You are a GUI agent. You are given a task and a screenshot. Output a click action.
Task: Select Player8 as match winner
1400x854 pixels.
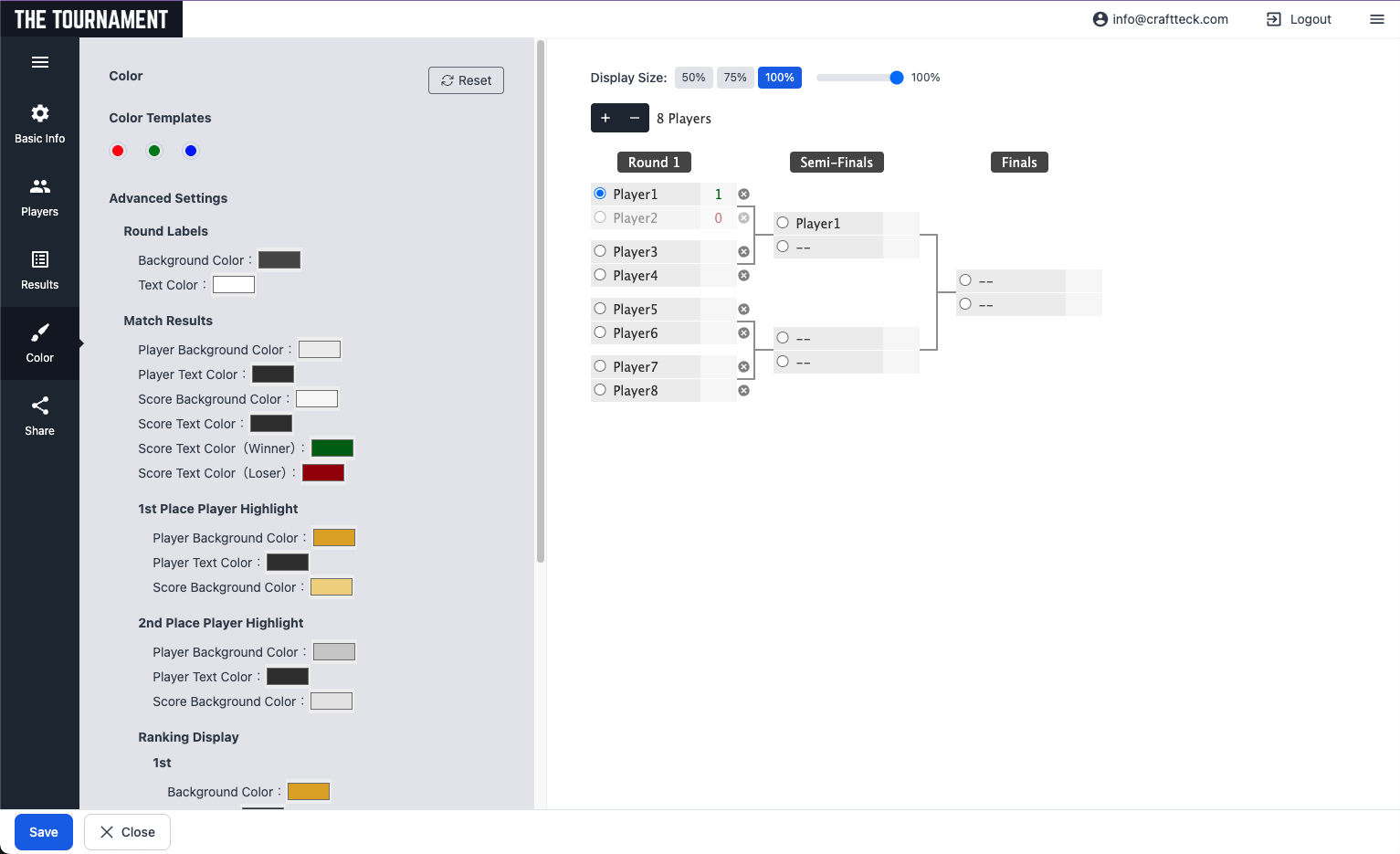point(600,390)
